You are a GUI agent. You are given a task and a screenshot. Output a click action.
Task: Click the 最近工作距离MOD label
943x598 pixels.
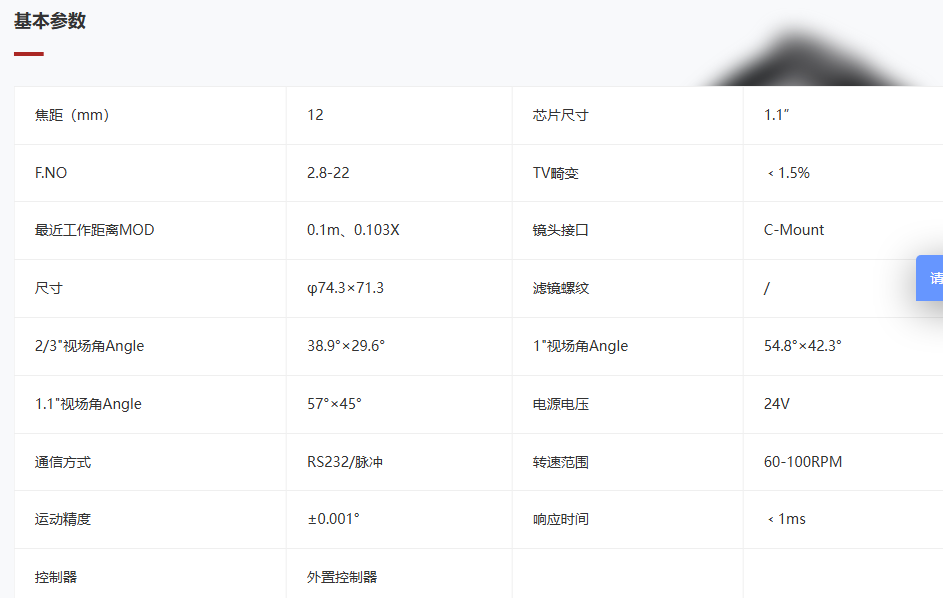coord(94,230)
